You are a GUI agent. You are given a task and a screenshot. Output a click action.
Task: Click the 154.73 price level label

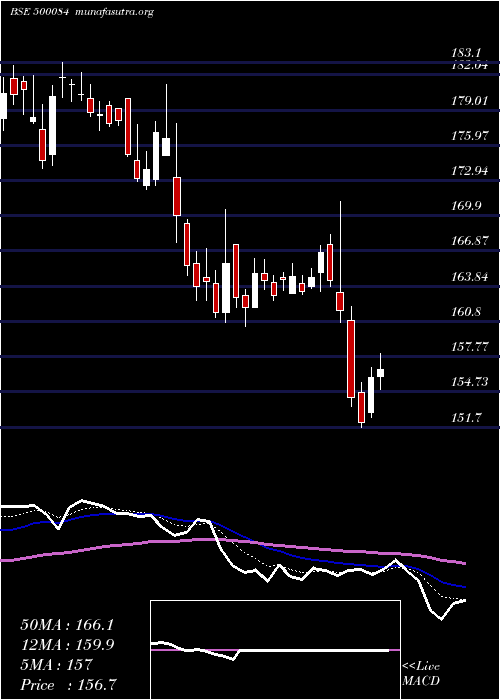pyautogui.click(x=471, y=382)
